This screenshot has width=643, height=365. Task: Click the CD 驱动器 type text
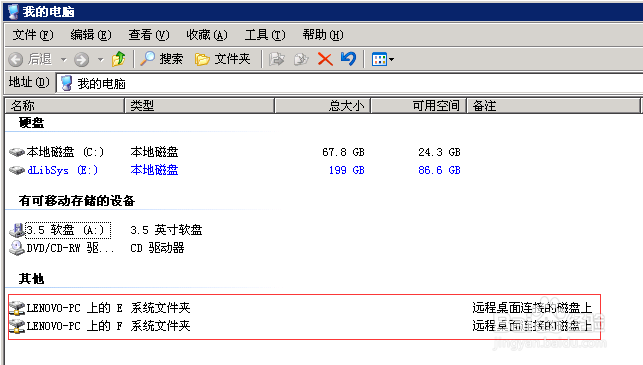[157, 248]
